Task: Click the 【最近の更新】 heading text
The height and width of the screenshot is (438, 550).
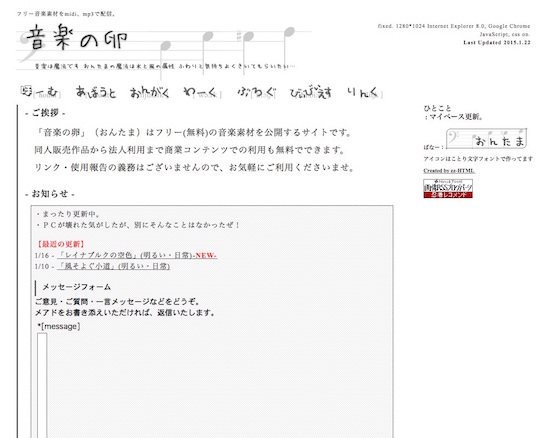Action: [60, 244]
